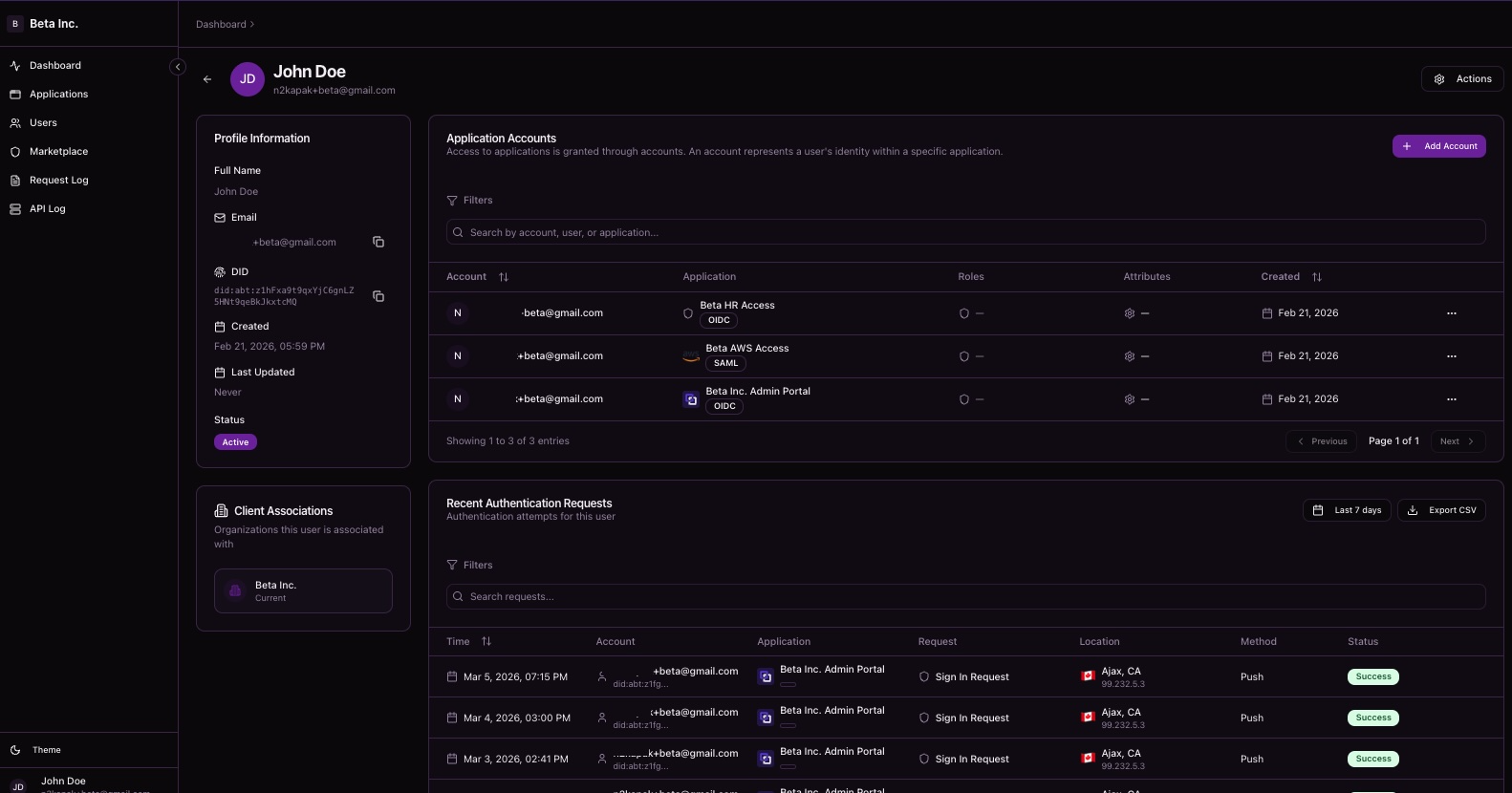Collapse the sidebar with the chevron button
This screenshot has height=793, width=1512.
coord(178,67)
